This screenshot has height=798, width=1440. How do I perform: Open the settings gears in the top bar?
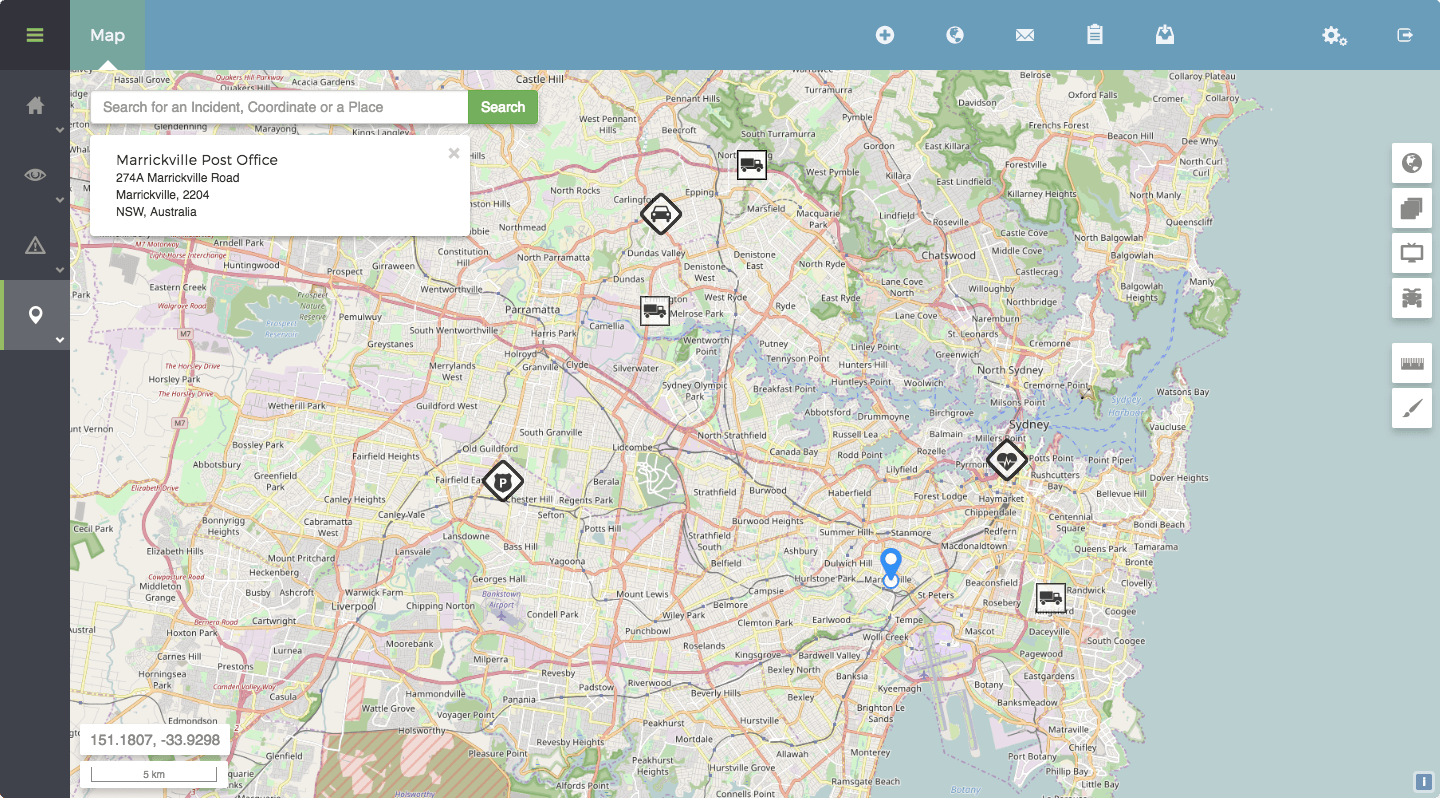tap(1334, 36)
